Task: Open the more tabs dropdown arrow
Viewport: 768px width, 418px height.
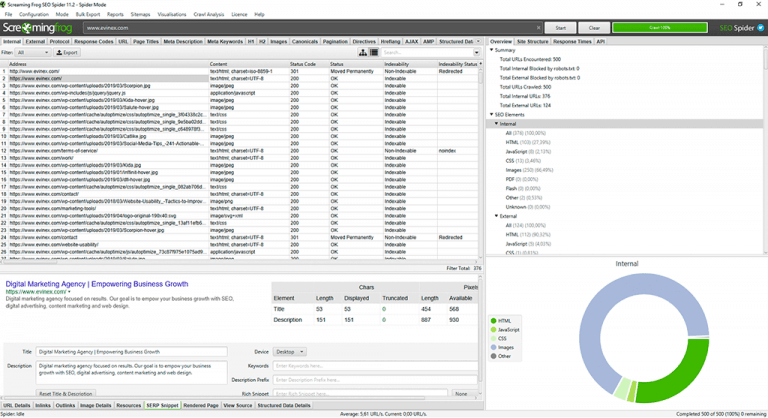Action: pos(479,42)
